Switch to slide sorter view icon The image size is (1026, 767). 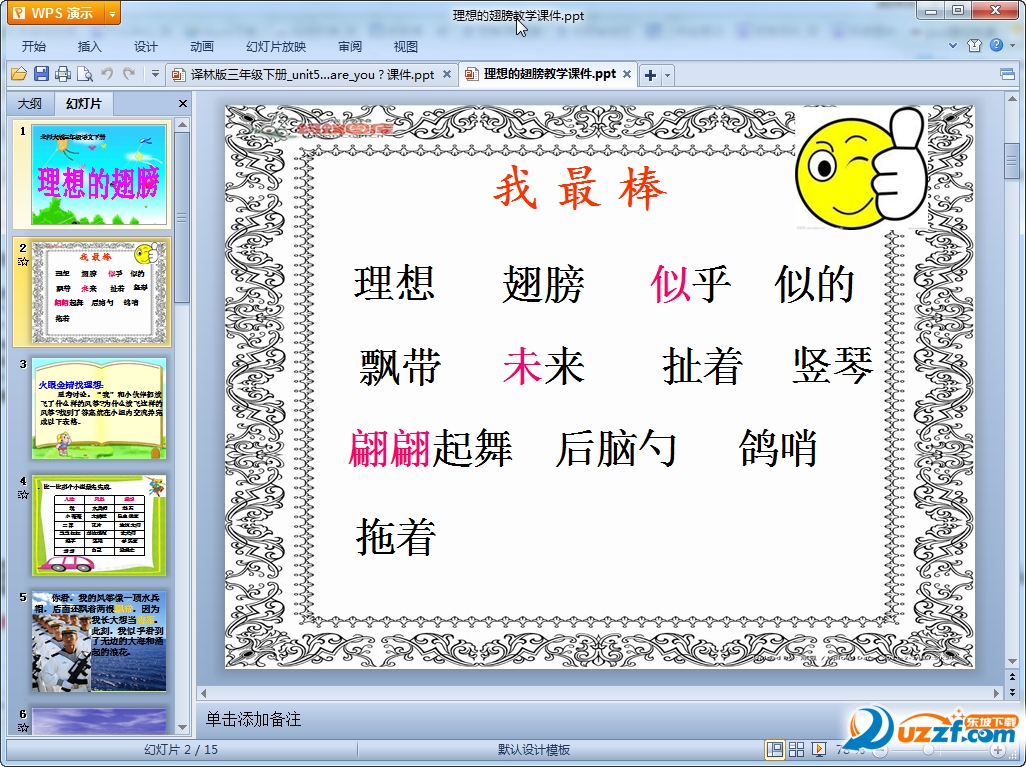pyautogui.click(x=796, y=749)
